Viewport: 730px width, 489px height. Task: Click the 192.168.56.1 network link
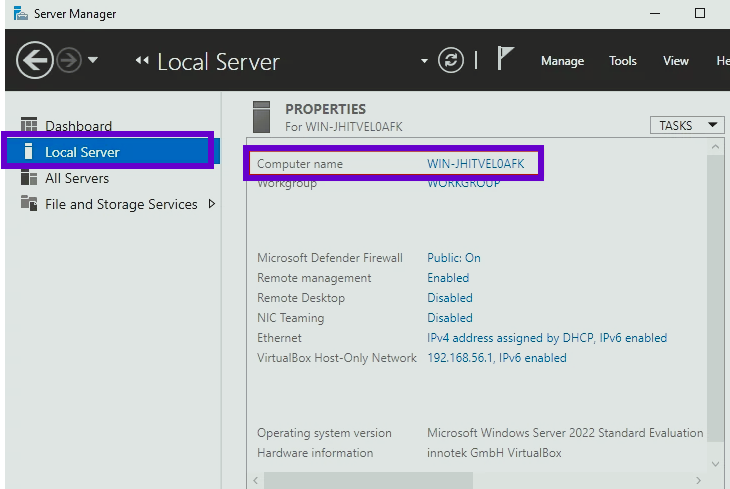tap(496, 358)
